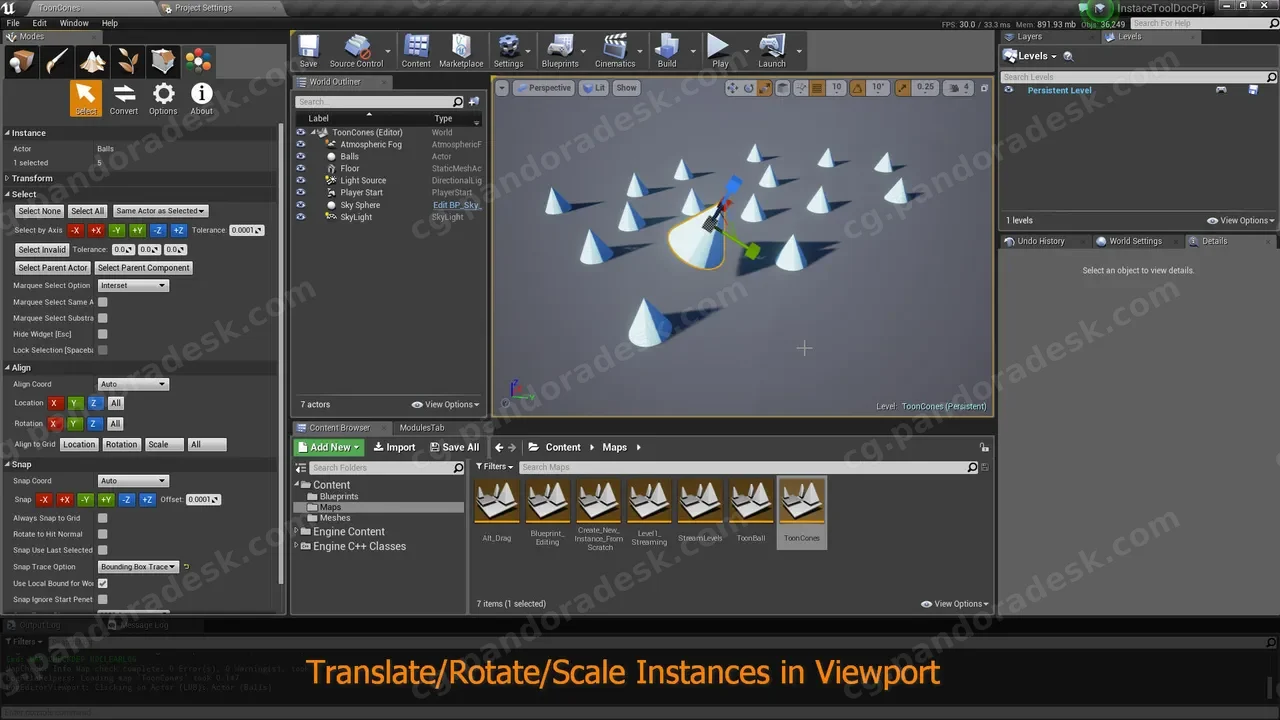Image resolution: width=1280 pixels, height=720 pixels.
Task: Open Marketplace from the toolbar
Action: (x=461, y=51)
